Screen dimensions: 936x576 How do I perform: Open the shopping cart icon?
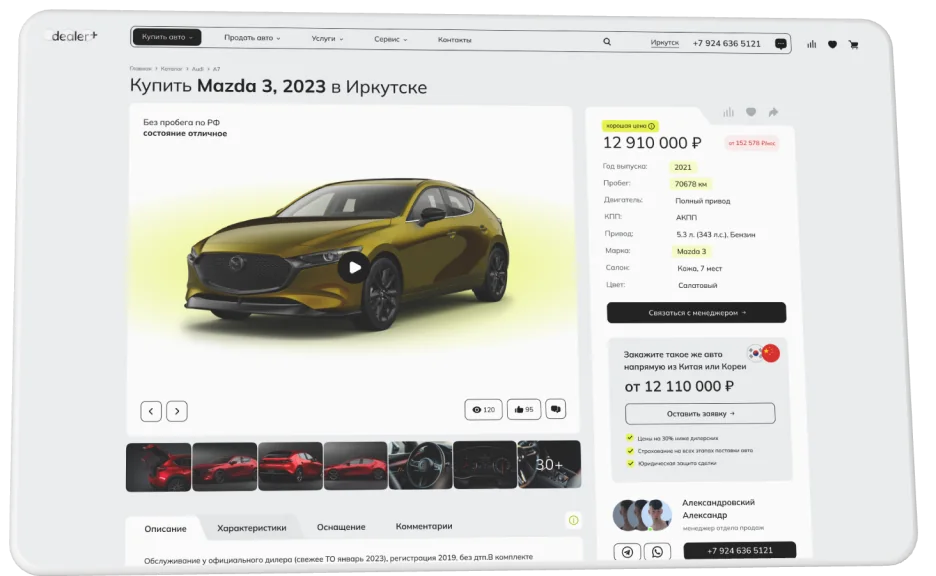pyautogui.click(x=853, y=45)
